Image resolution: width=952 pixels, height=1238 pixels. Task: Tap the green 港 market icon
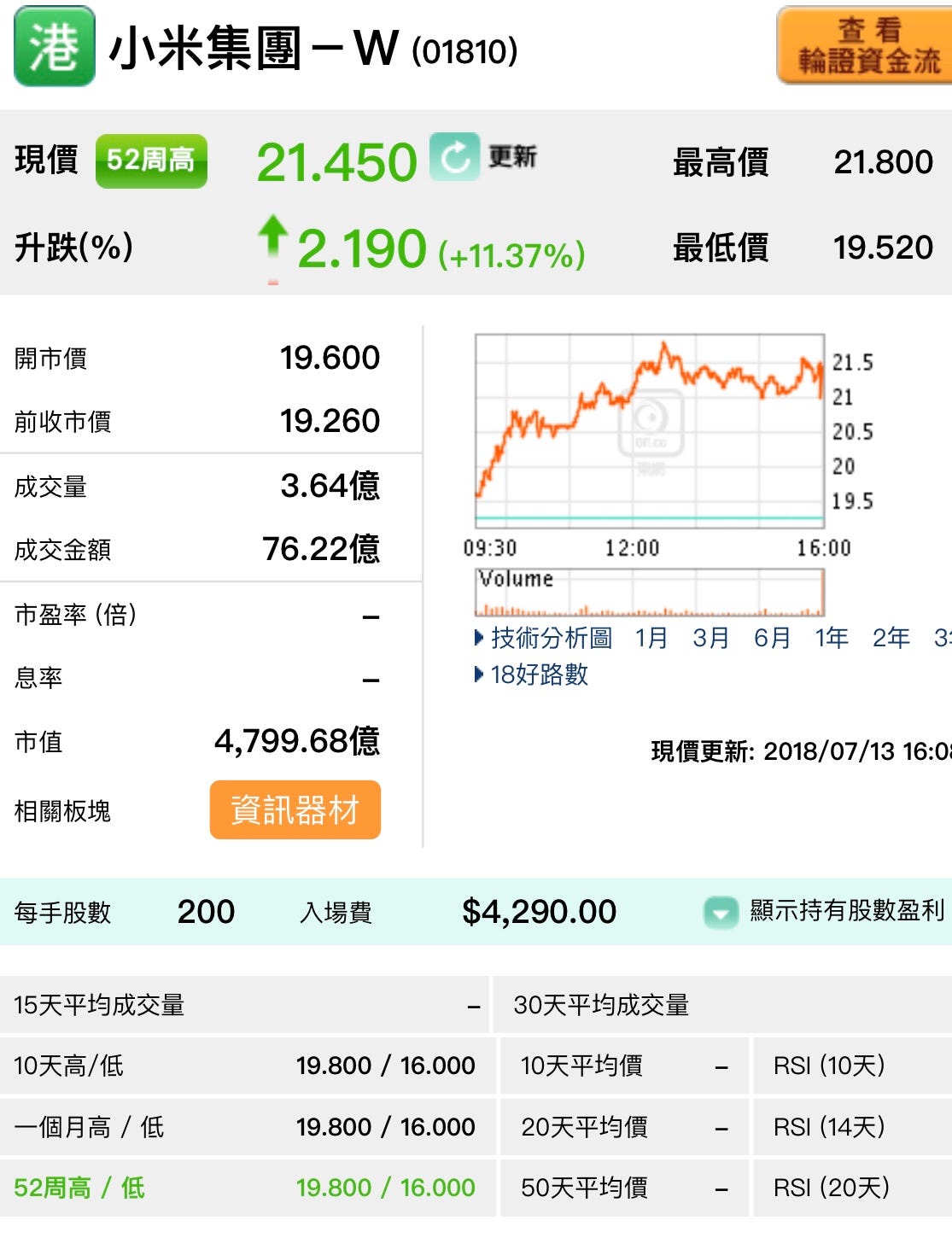54,46
